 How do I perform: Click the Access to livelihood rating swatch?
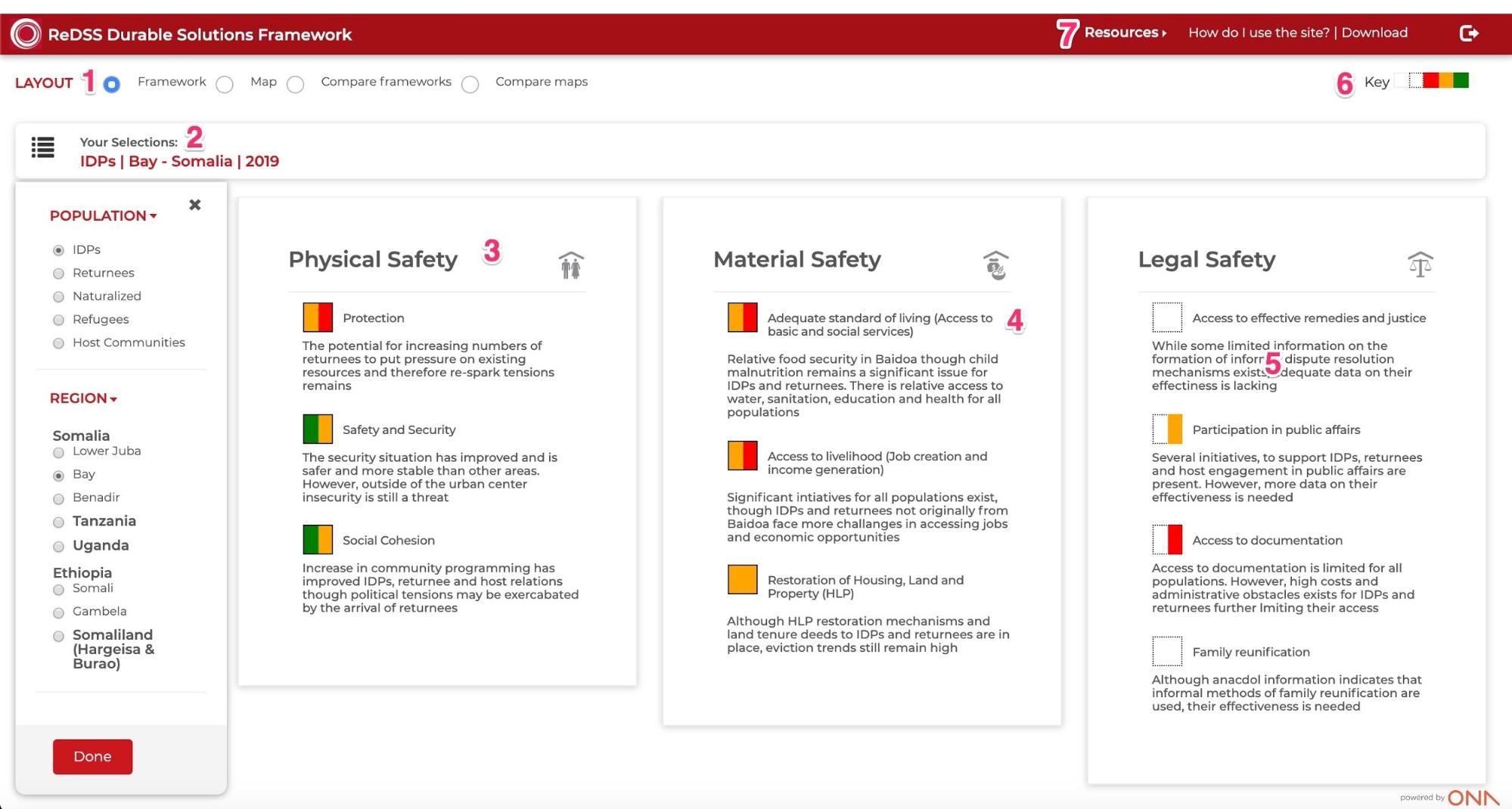pos(743,456)
